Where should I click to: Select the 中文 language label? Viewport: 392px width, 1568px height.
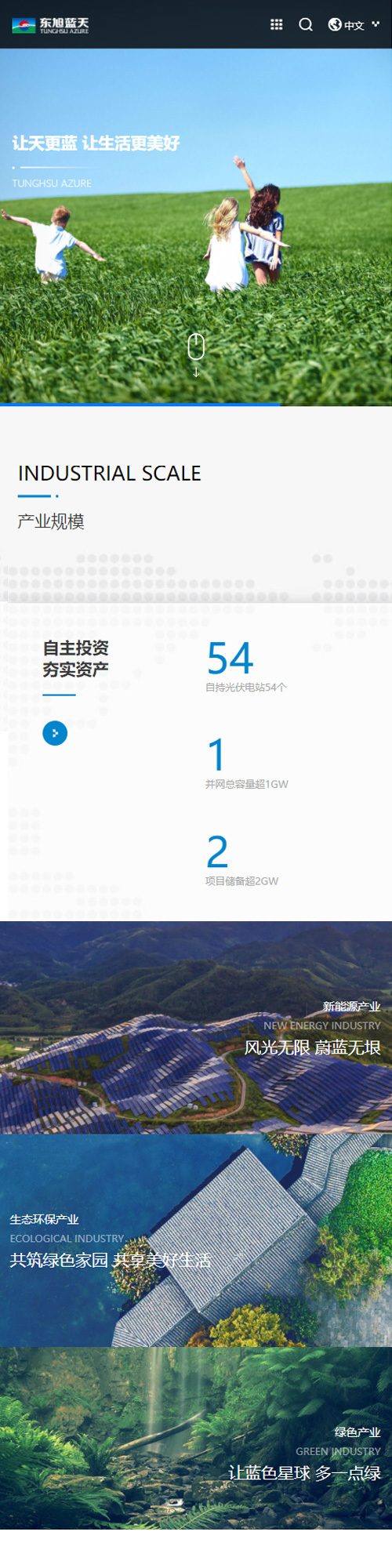354,25
